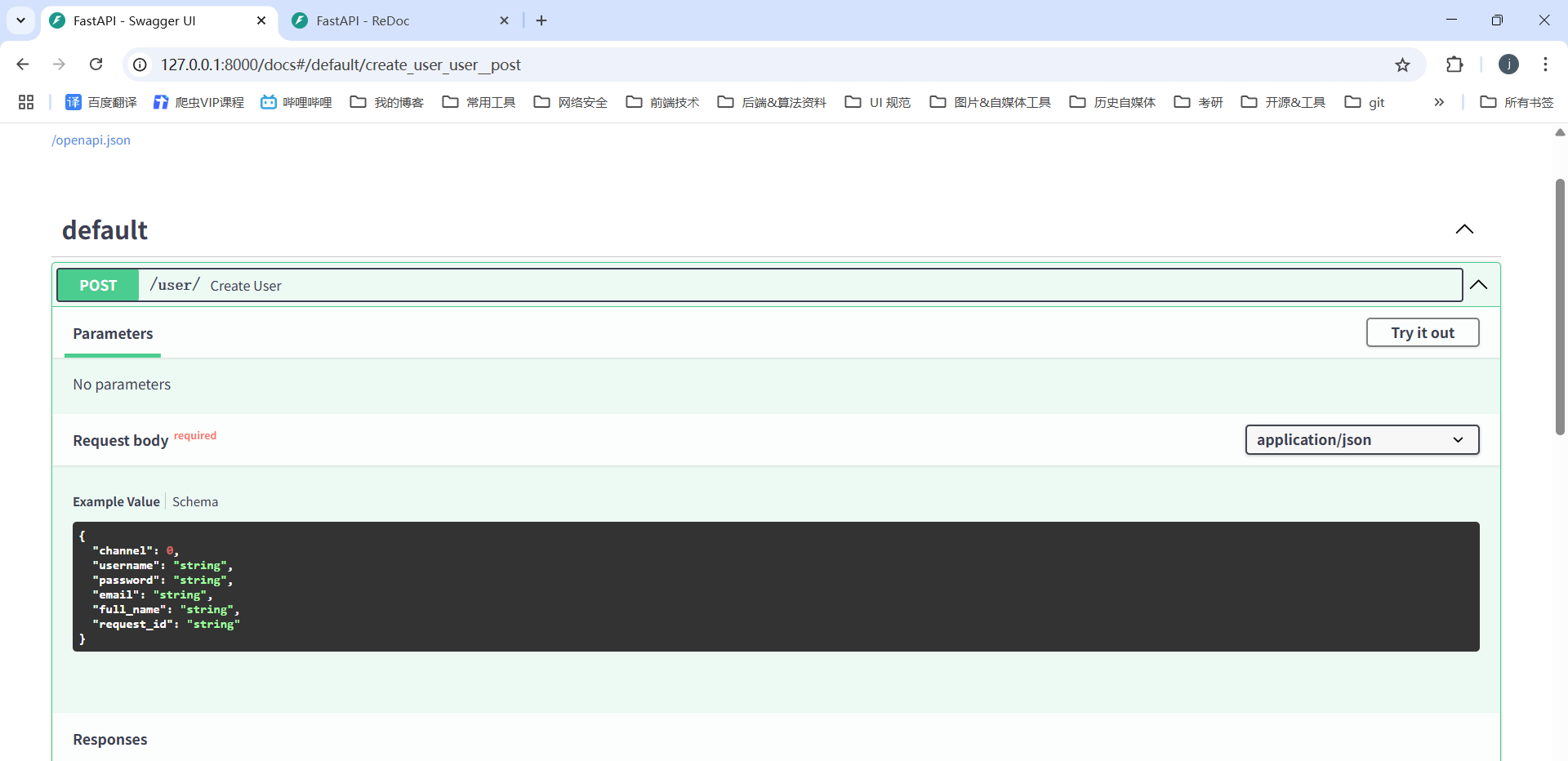1568x761 pixels.
Task: Go back using the back arrow
Action: coord(23,65)
